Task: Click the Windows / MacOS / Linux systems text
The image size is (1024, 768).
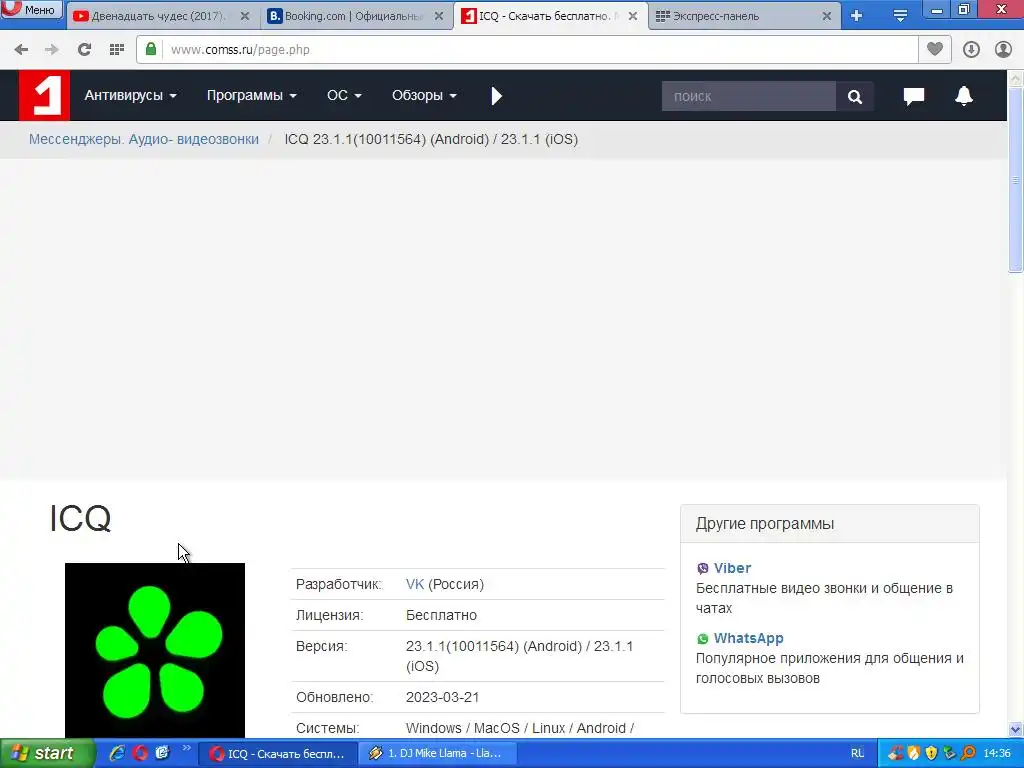Action: [520, 728]
